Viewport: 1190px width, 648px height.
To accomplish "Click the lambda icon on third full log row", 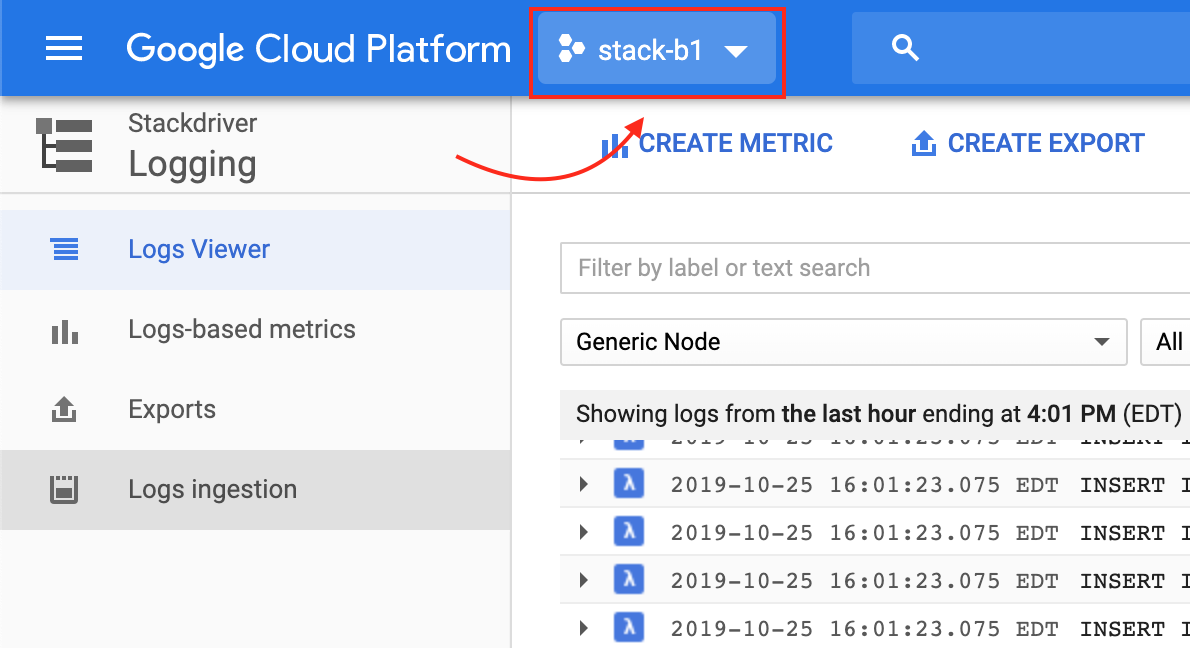I will pos(628,579).
